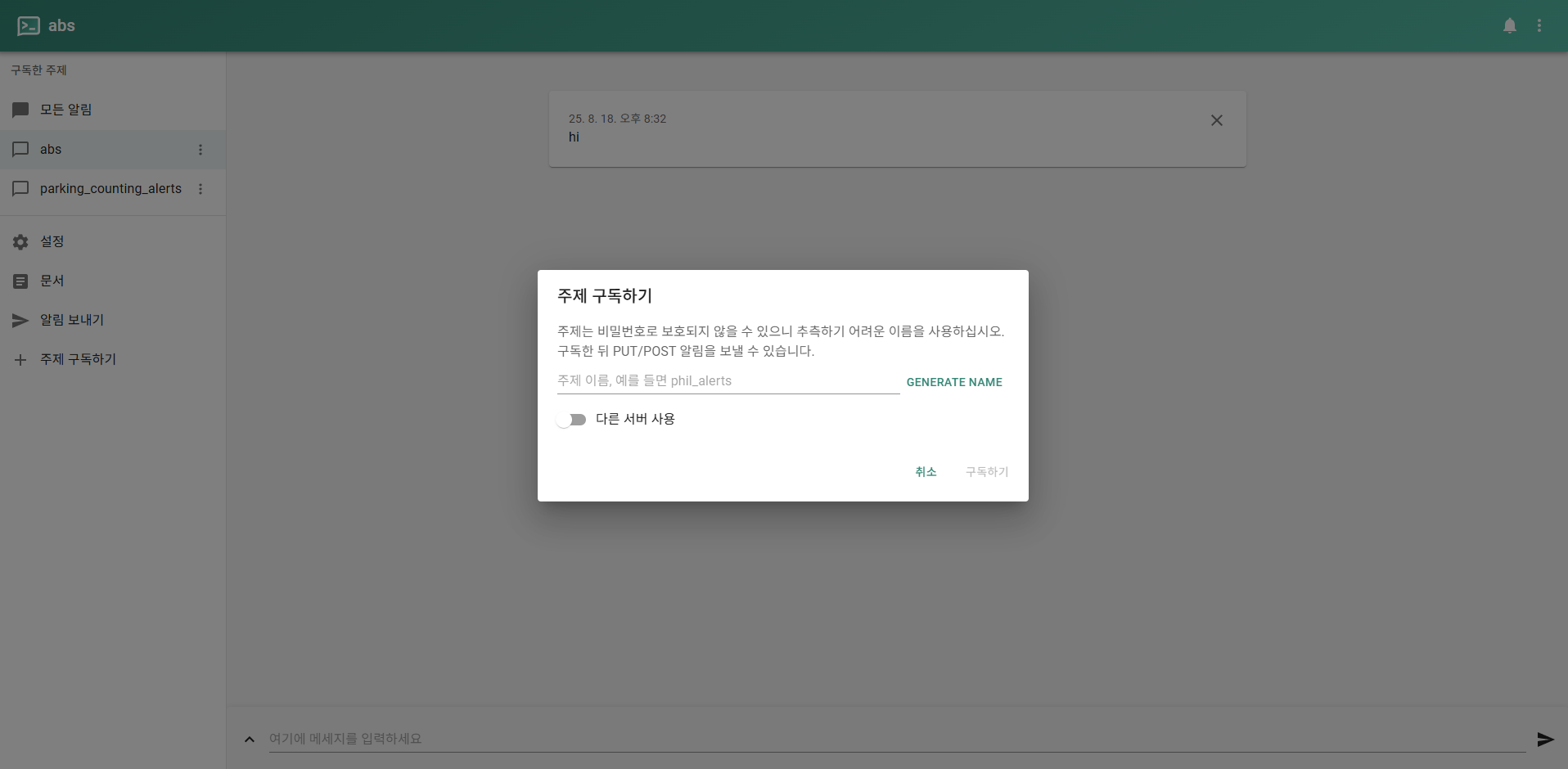Click the topic name input field

728,381
